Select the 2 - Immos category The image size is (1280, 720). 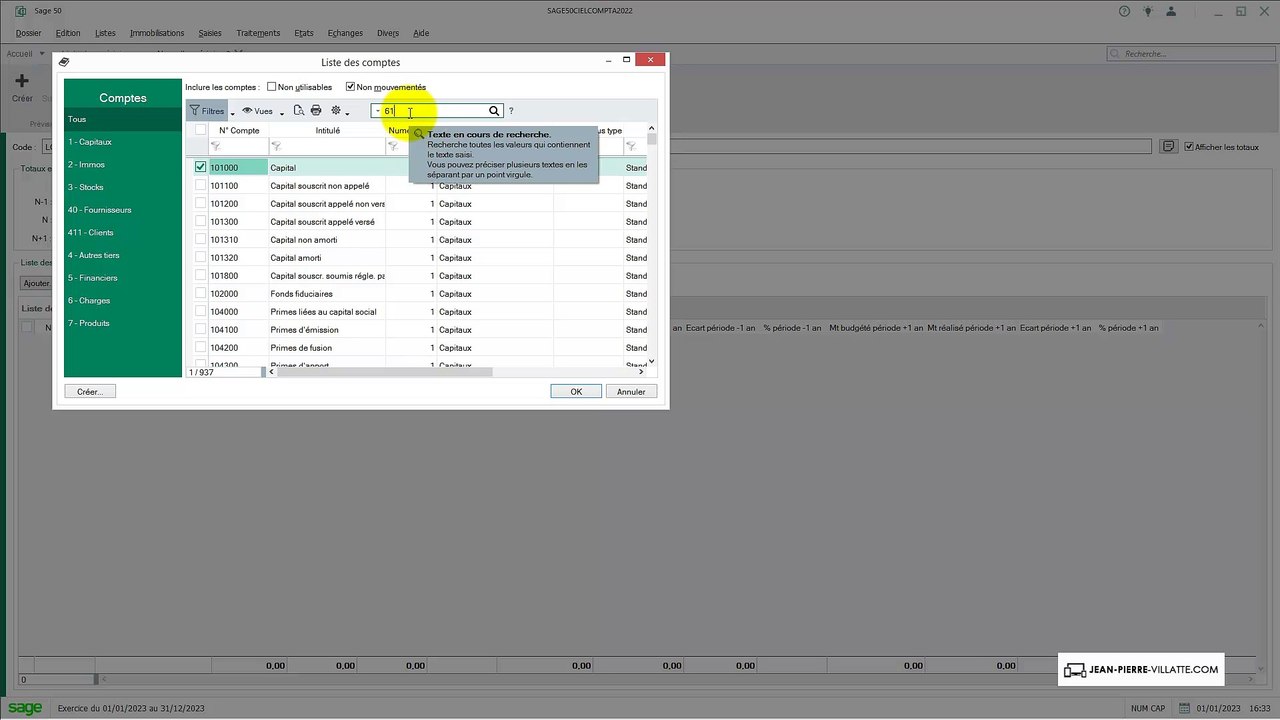point(123,164)
